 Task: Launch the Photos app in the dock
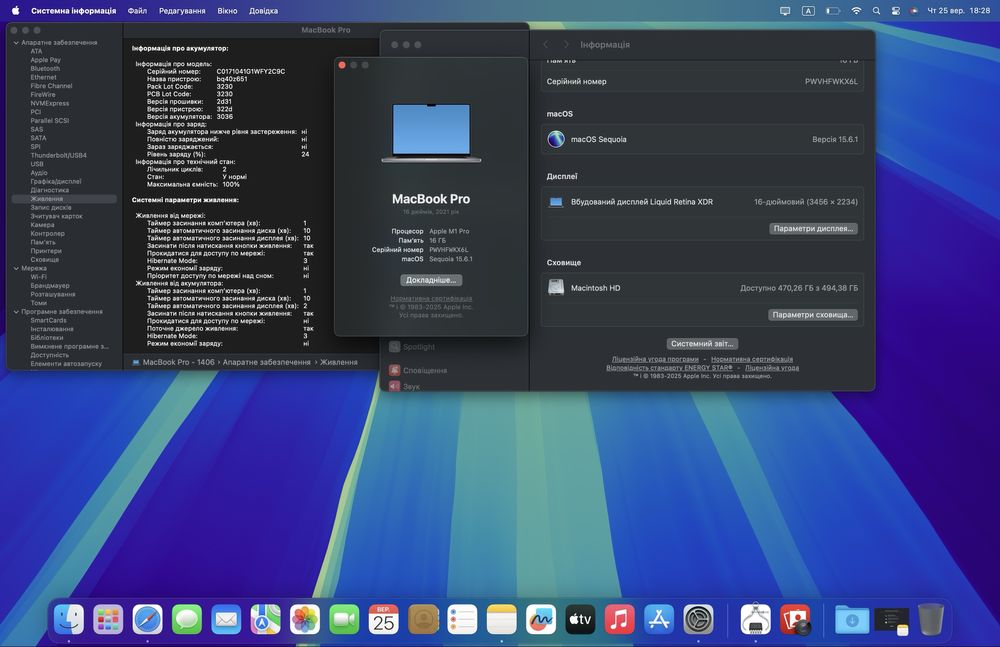(x=305, y=620)
